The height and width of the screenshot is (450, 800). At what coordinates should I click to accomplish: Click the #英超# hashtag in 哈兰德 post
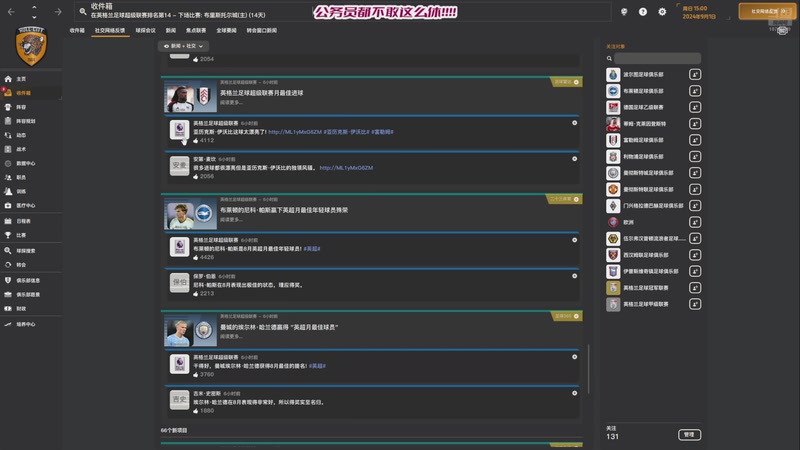(317, 366)
